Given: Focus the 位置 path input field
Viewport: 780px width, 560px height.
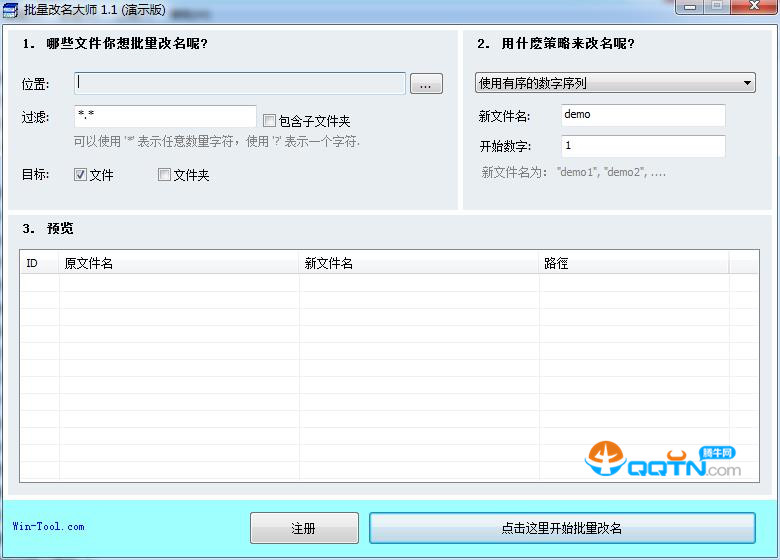Looking at the screenshot, I should click(x=240, y=83).
